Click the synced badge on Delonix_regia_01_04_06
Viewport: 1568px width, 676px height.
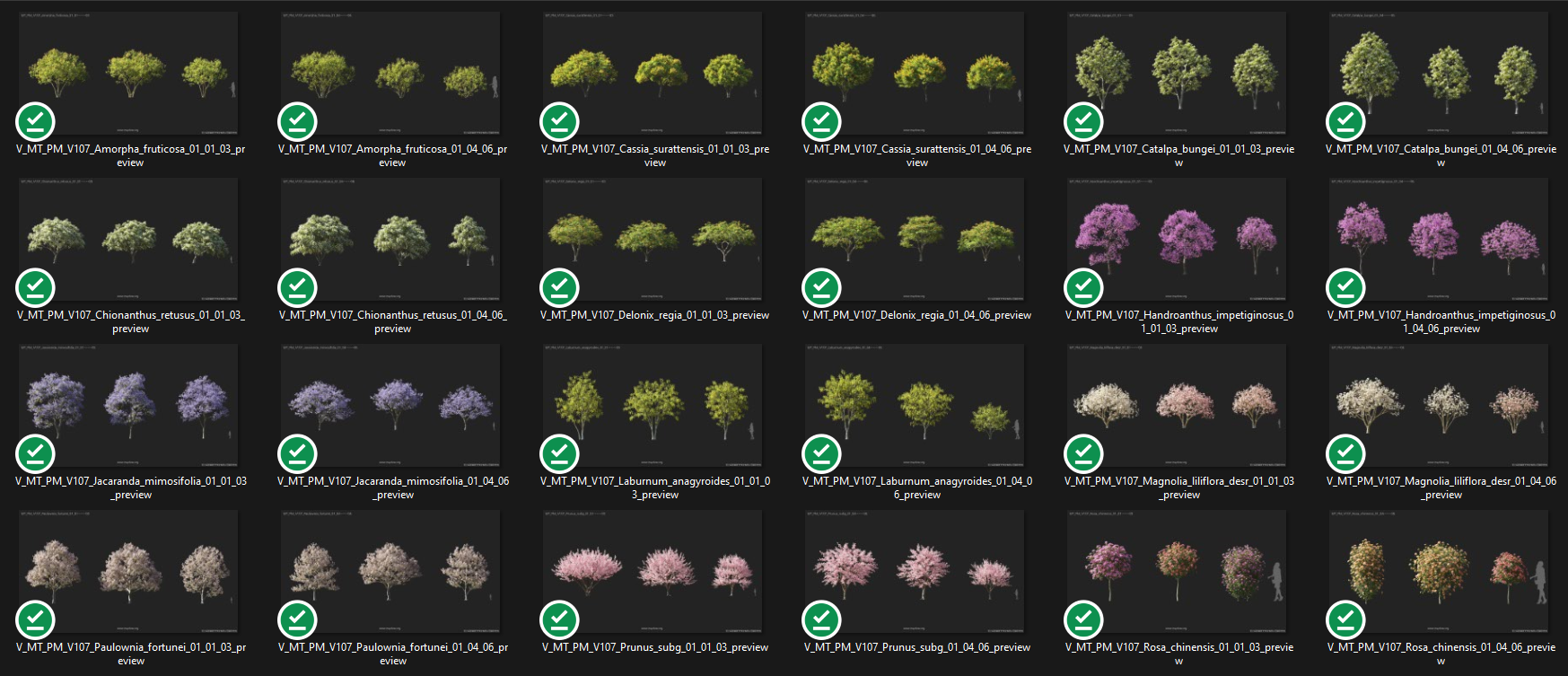click(821, 288)
